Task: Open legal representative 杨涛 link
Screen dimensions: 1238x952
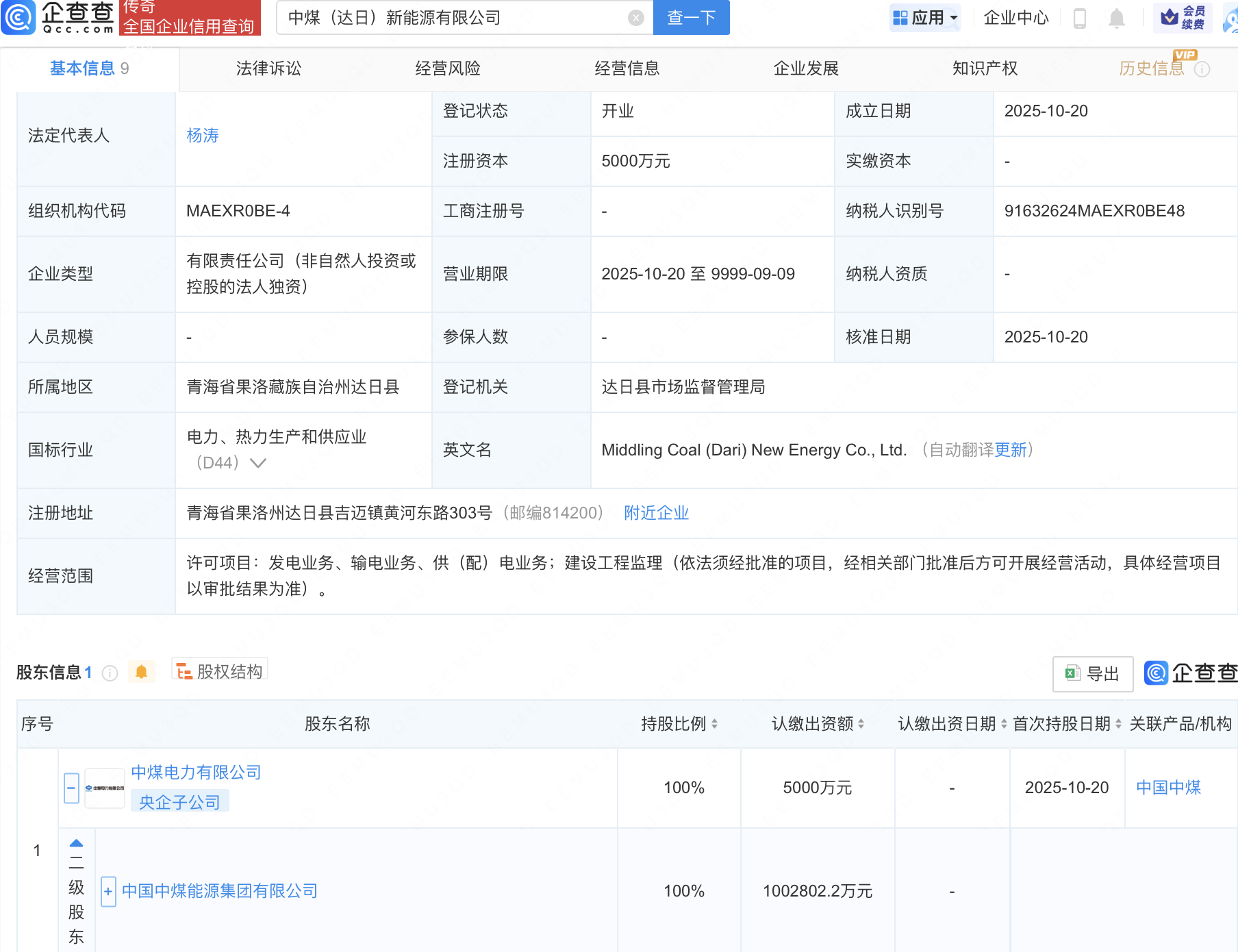Action: pos(203,136)
